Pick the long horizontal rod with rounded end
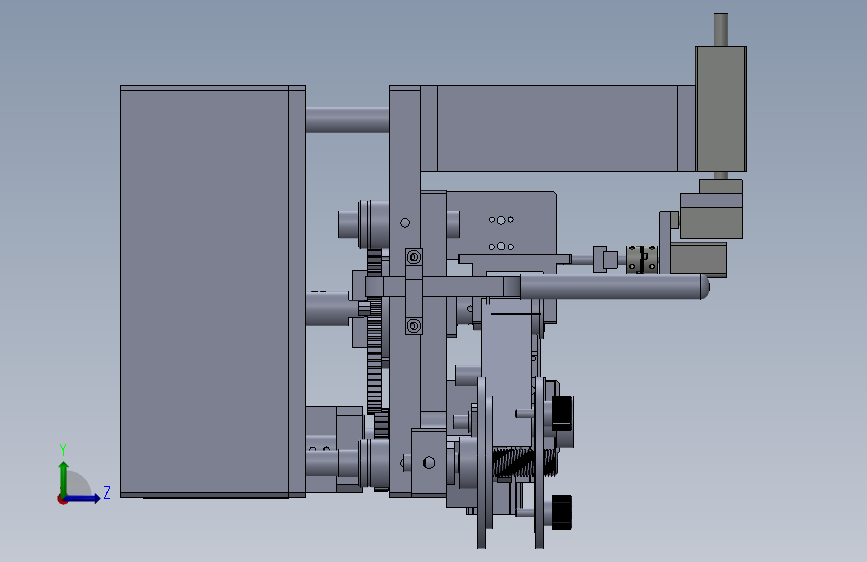Screen dimensions: 867x562 pyautogui.click(x=614, y=287)
